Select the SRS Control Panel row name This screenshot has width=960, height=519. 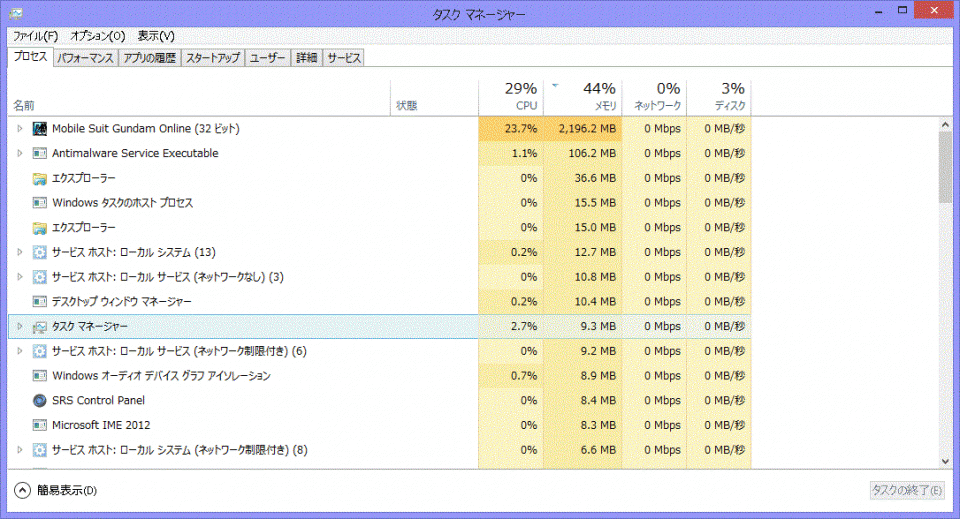[x=99, y=400]
